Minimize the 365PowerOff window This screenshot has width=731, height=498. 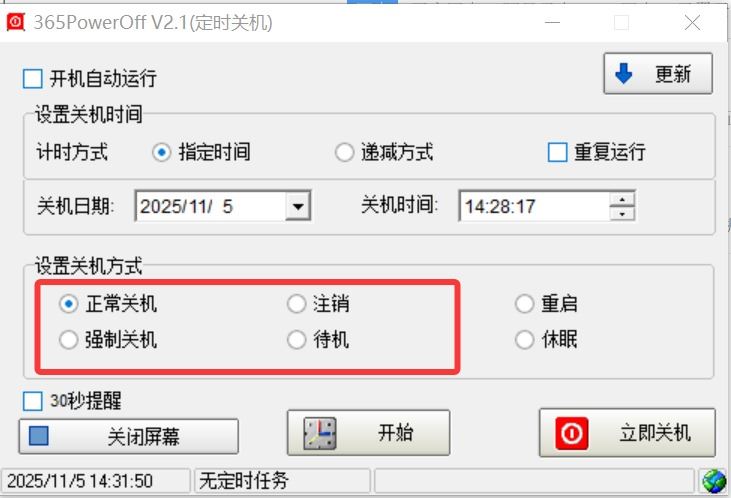552,22
